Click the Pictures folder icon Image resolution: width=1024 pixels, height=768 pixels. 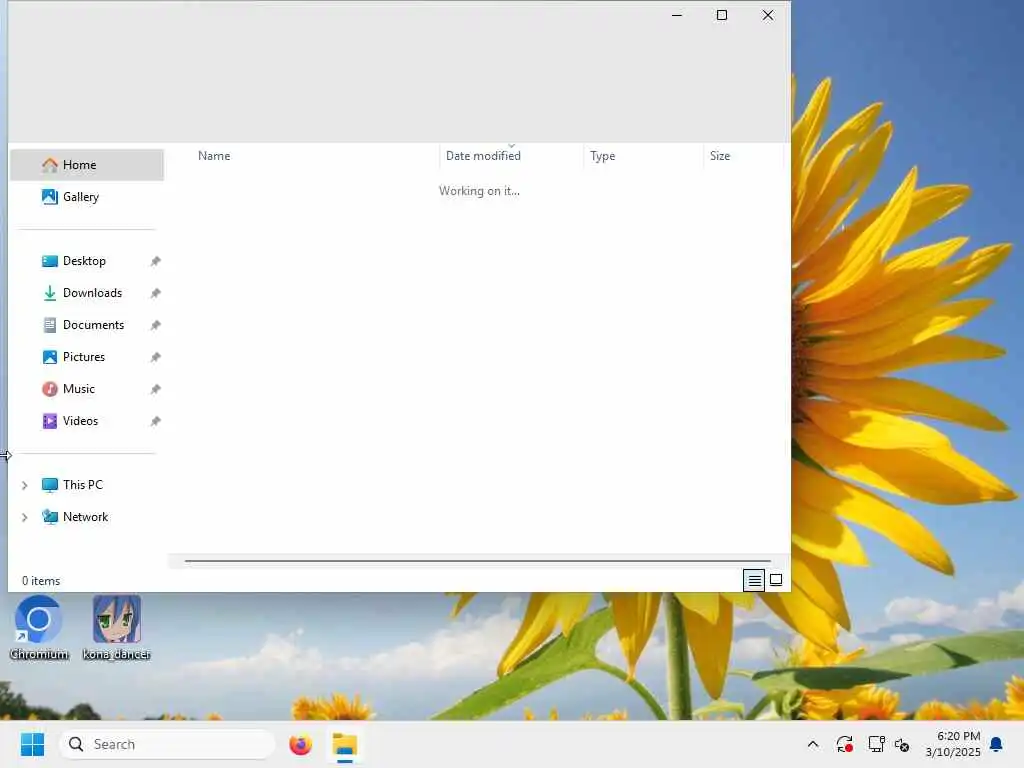[50, 357]
